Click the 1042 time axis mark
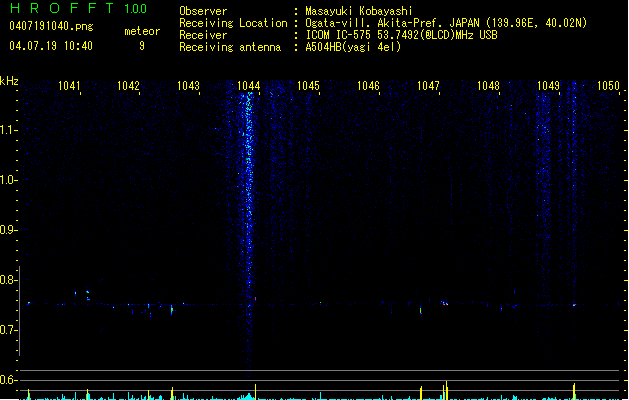This screenshot has height=400, width=629. pyautogui.click(x=128, y=86)
